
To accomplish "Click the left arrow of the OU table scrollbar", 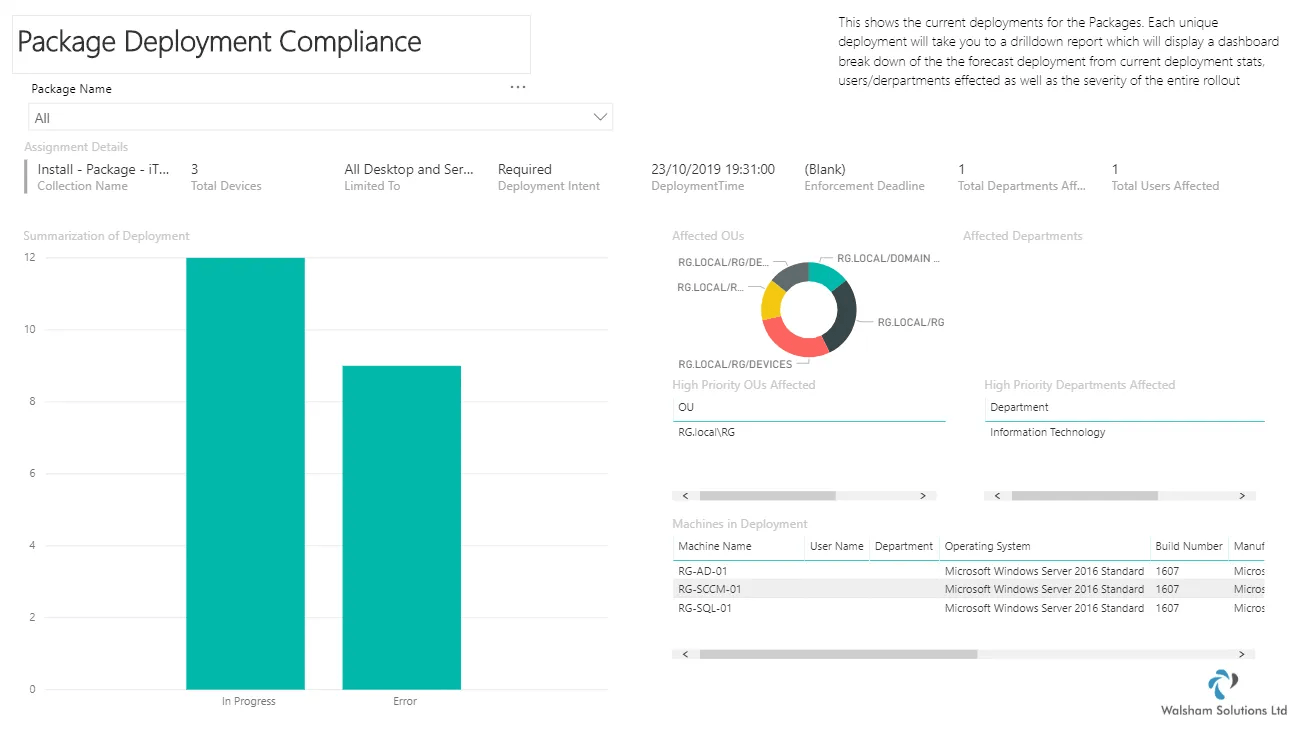I will click(685, 495).
